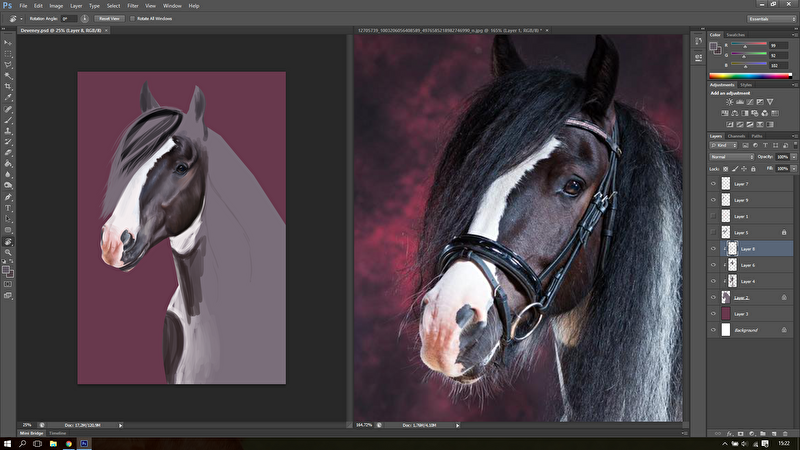
Task: Open the Essentials workspace dropdown
Action: point(771,18)
